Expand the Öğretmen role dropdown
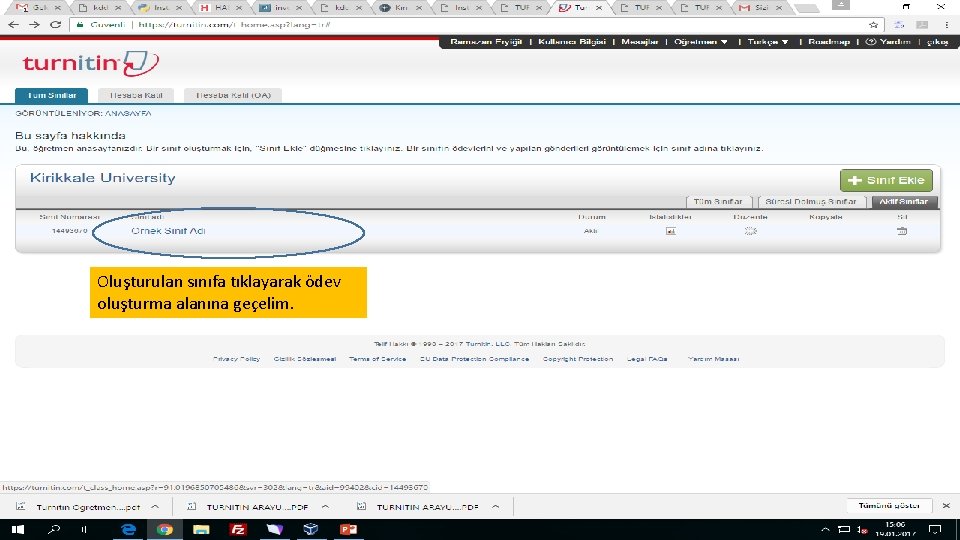Screen dimensions: 960x540 tap(700, 42)
